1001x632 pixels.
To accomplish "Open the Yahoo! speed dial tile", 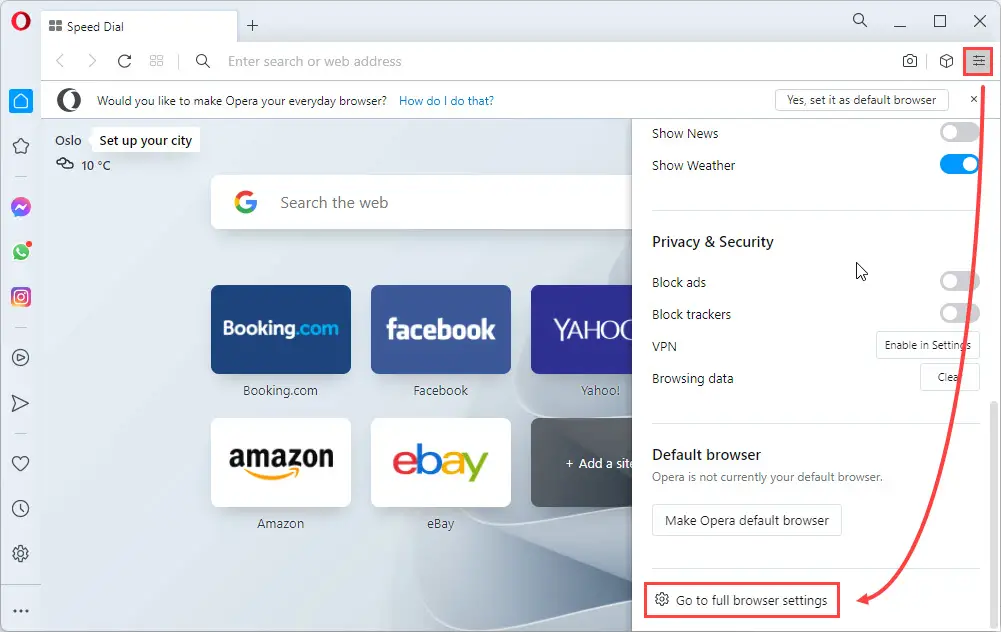I will [582, 329].
